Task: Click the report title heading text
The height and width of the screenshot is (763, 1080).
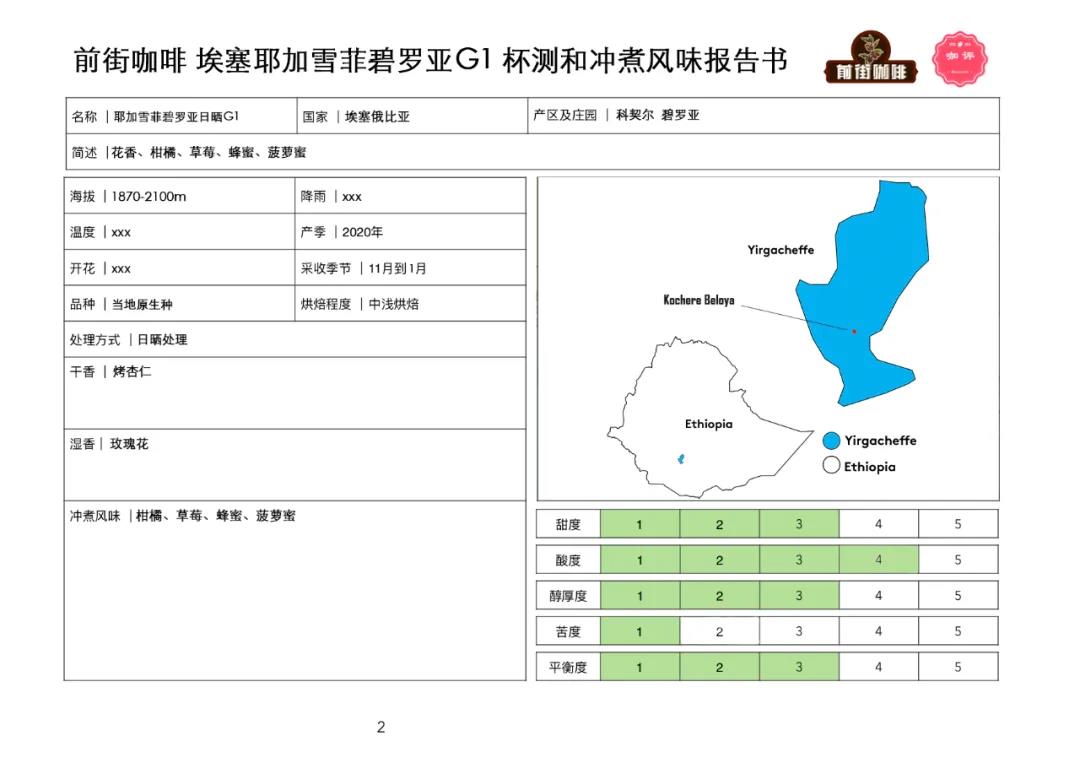Action: (430, 60)
